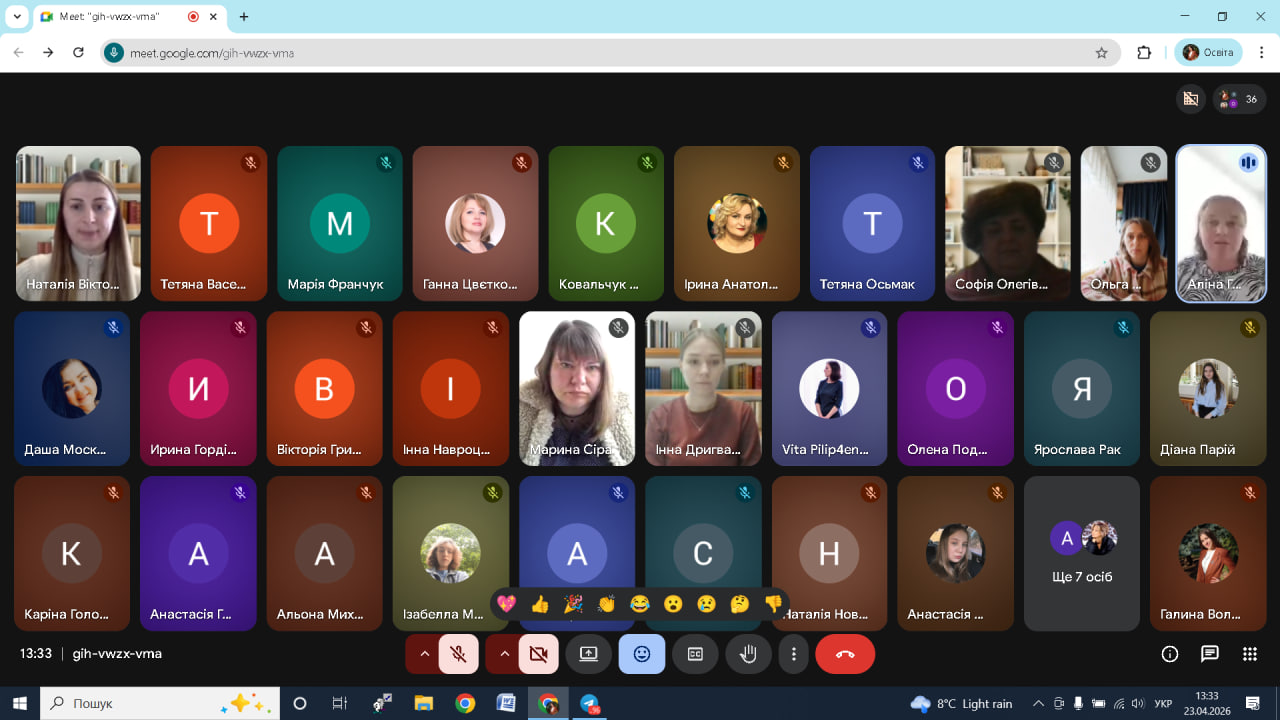Open the activities grid icon
The image size is (1280, 720).
coord(1249,654)
